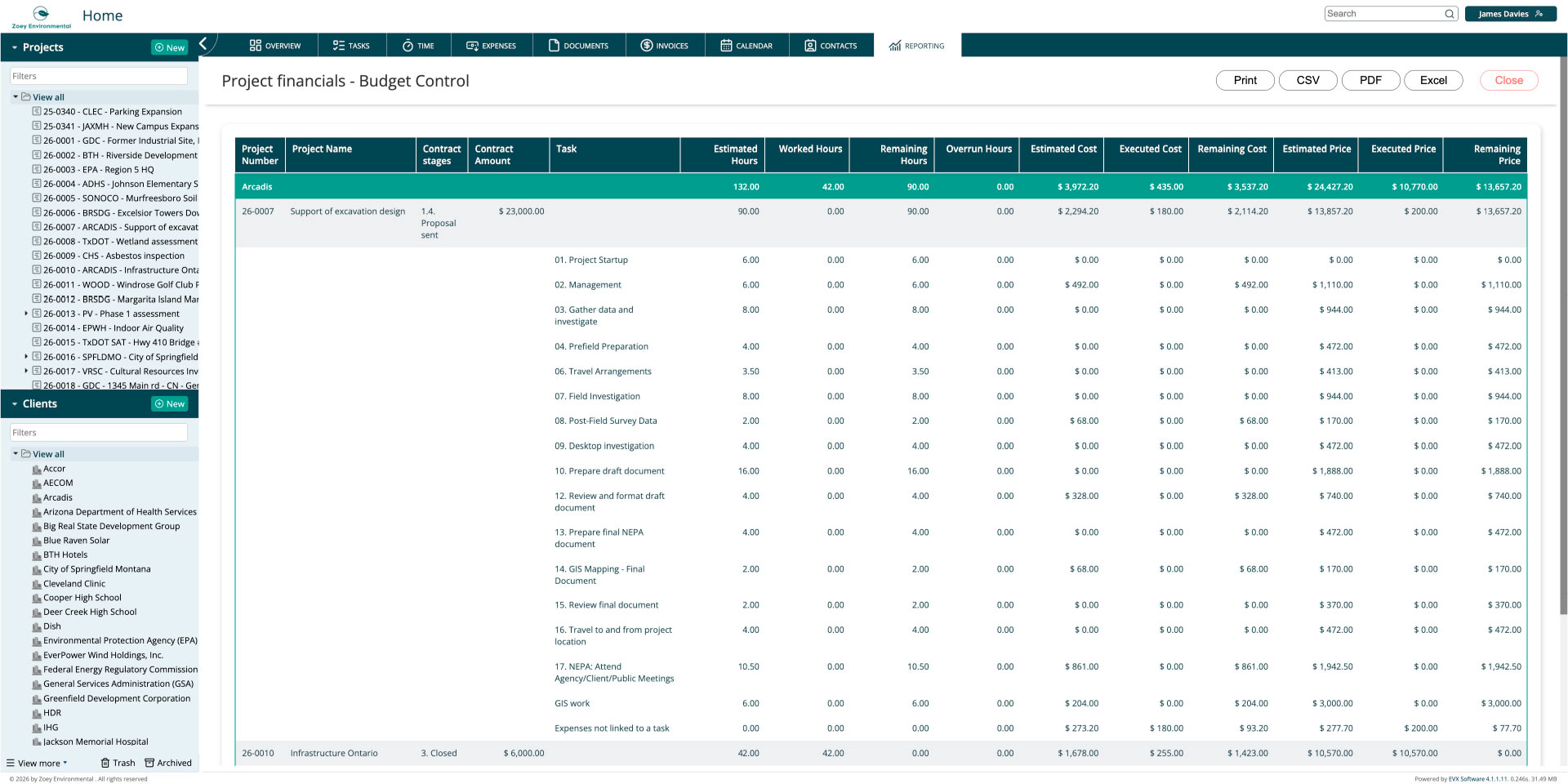Open the Trash bin
The width and height of the screenshot is (1568, 784).
pyautogui.click(x=118, y=763)
